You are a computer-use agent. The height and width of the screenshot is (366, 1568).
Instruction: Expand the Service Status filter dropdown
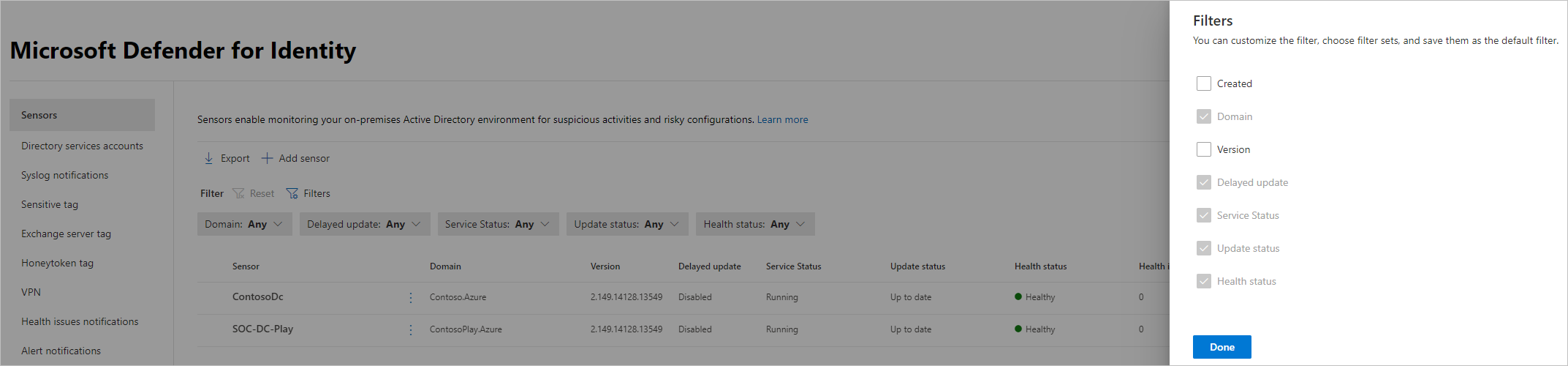[498, 224]
